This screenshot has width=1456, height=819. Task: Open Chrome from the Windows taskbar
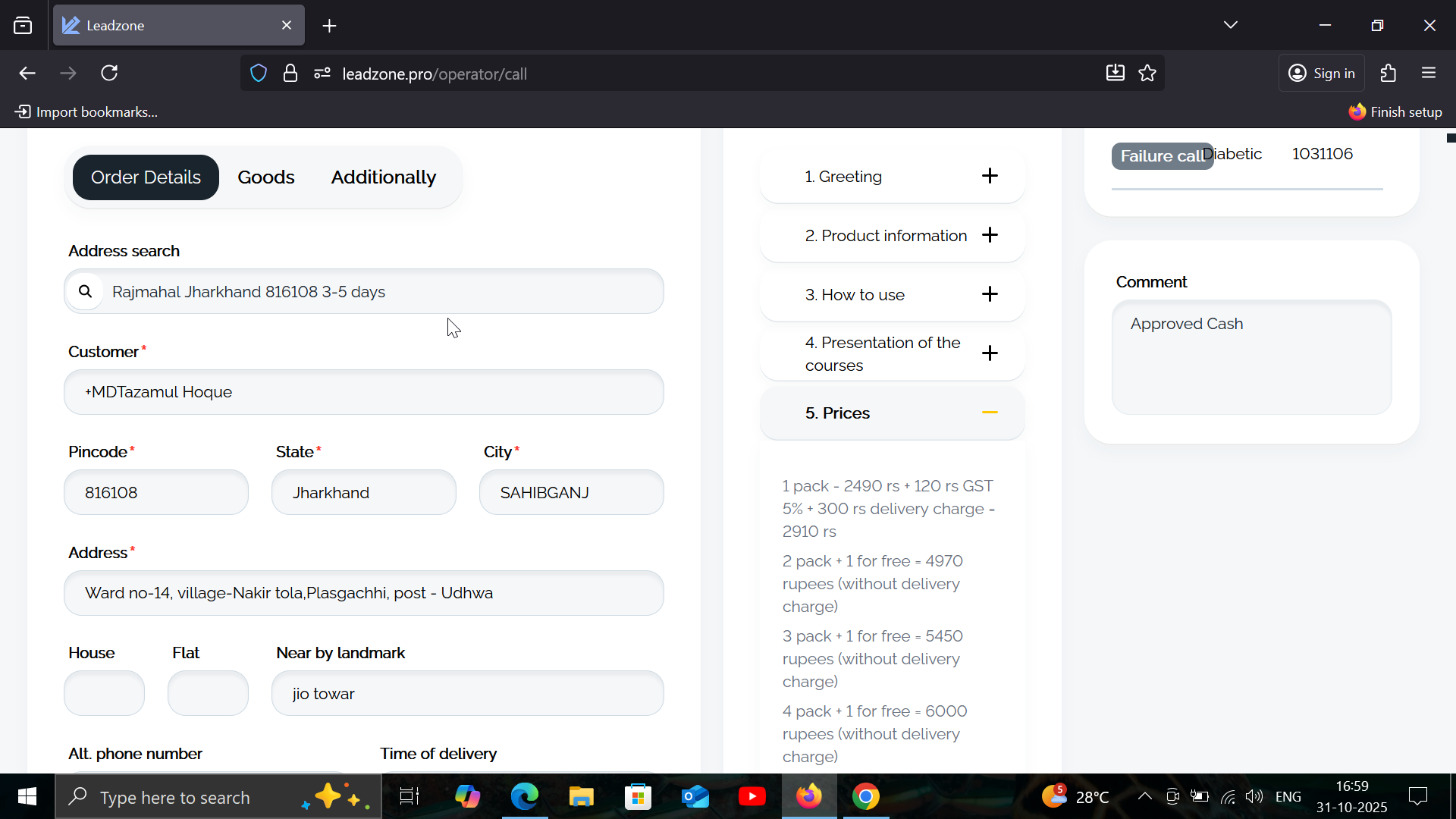865,797
